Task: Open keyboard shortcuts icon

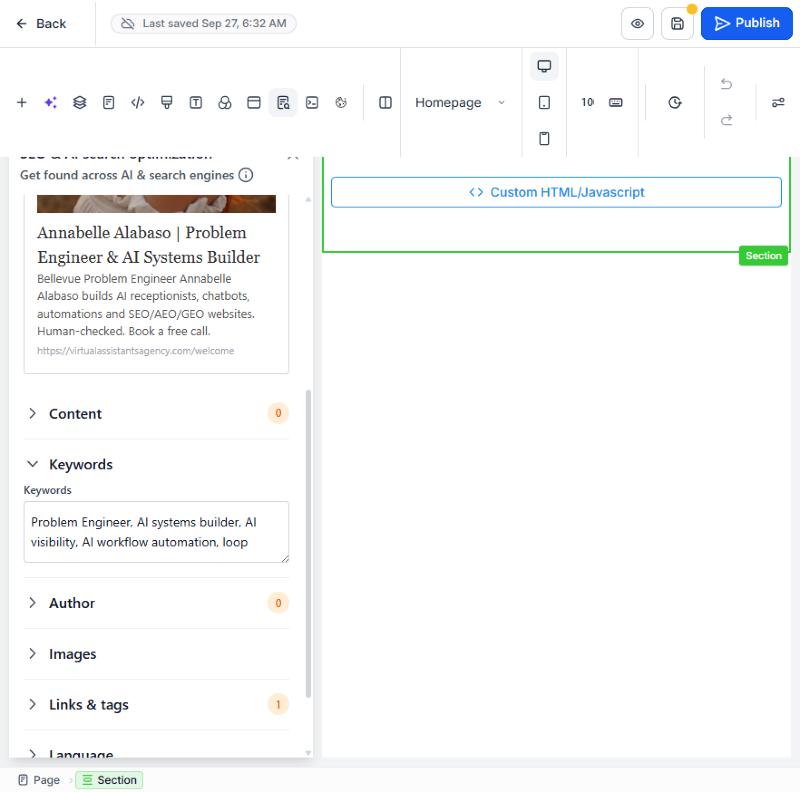Action: coord(616,103)
